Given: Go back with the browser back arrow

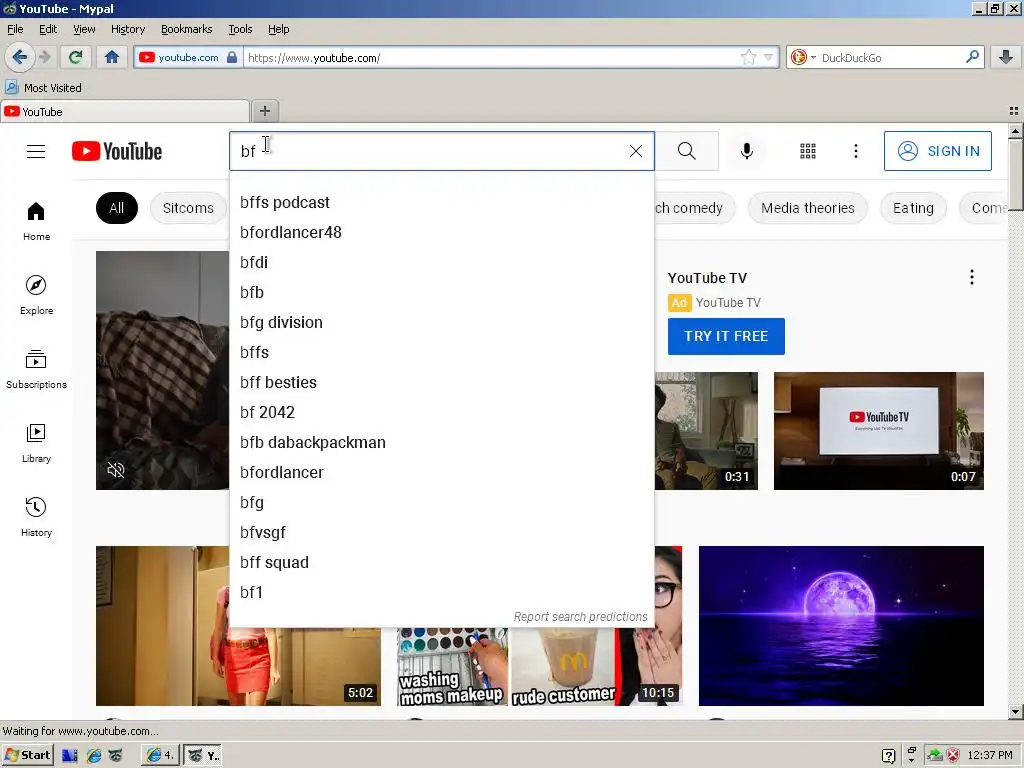Looking at the screenshot, I should (20, 57).
